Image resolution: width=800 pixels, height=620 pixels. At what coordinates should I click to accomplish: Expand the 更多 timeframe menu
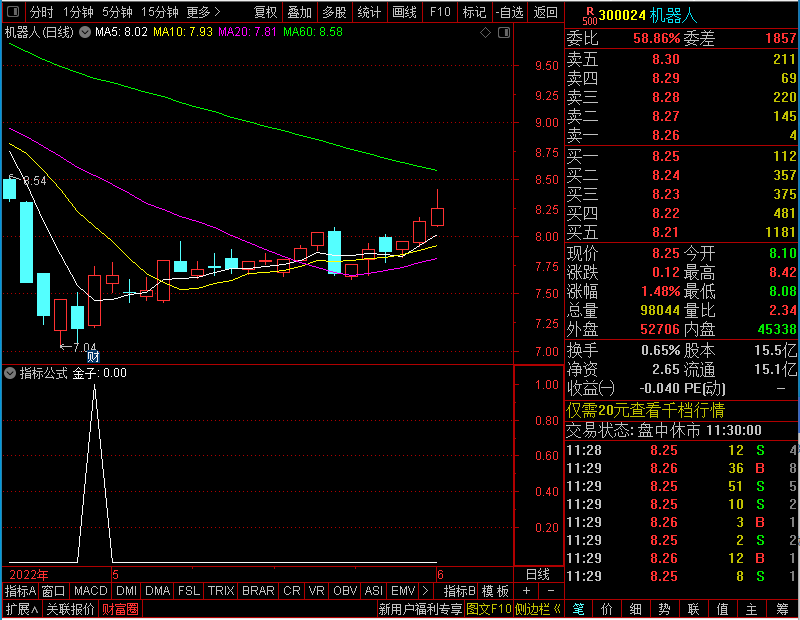pos(204,12)
